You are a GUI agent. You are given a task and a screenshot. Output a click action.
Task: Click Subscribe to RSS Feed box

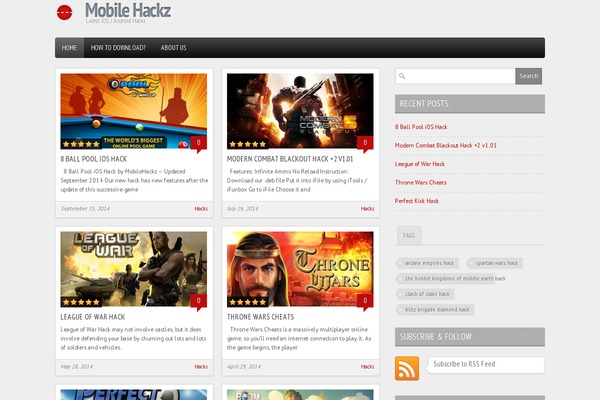click(485, 364)
